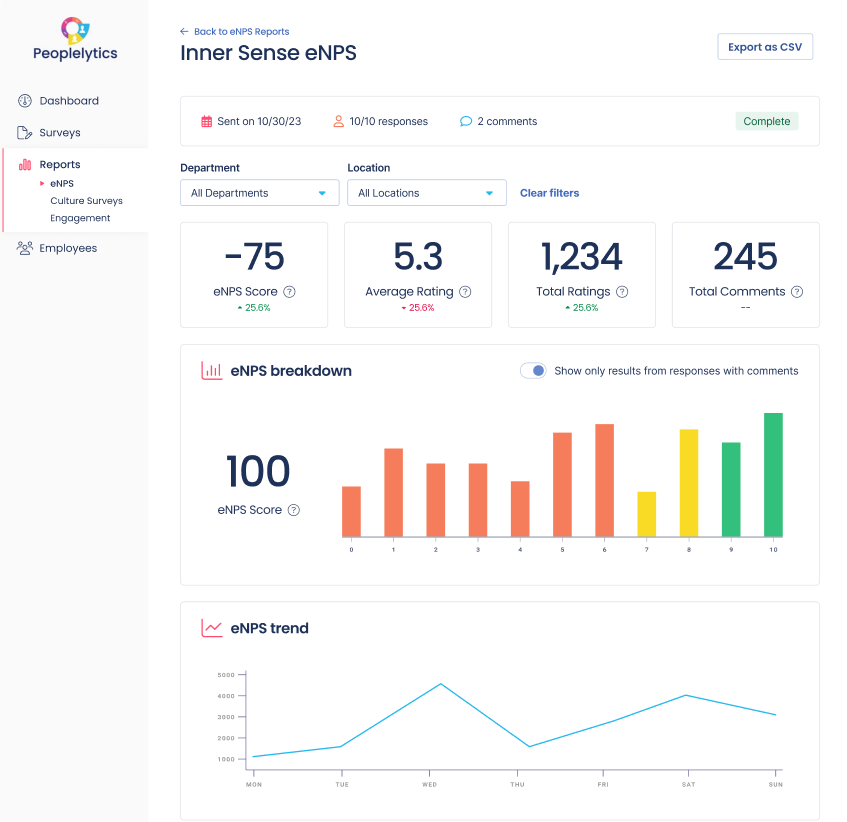Click help icon beside breakdown eNPS Score
The width and height of the screenshot is (847, 822).
[x=293, y=510]
